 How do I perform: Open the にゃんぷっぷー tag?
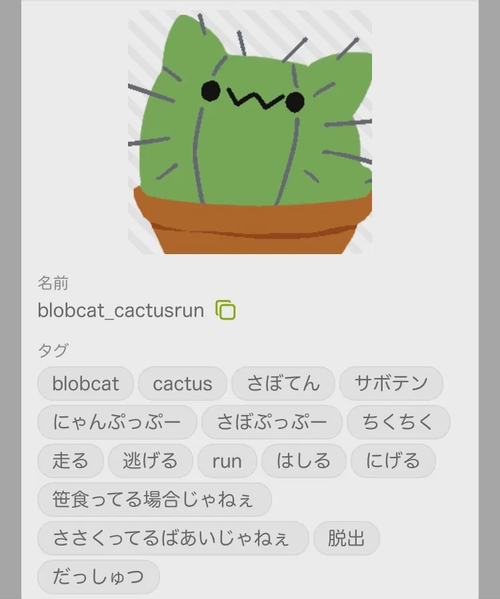pos(117,422)
